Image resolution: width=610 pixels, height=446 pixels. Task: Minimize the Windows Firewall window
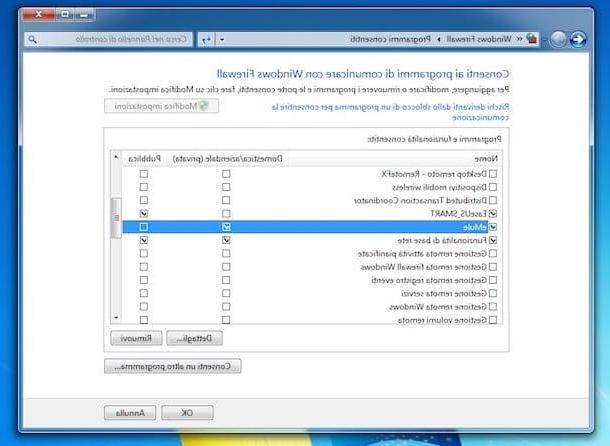[x=84, y=15]
